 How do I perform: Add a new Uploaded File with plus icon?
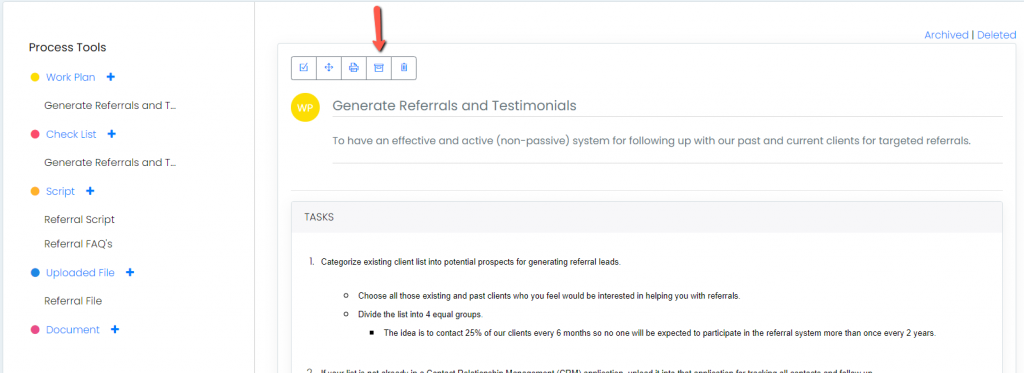129,272
